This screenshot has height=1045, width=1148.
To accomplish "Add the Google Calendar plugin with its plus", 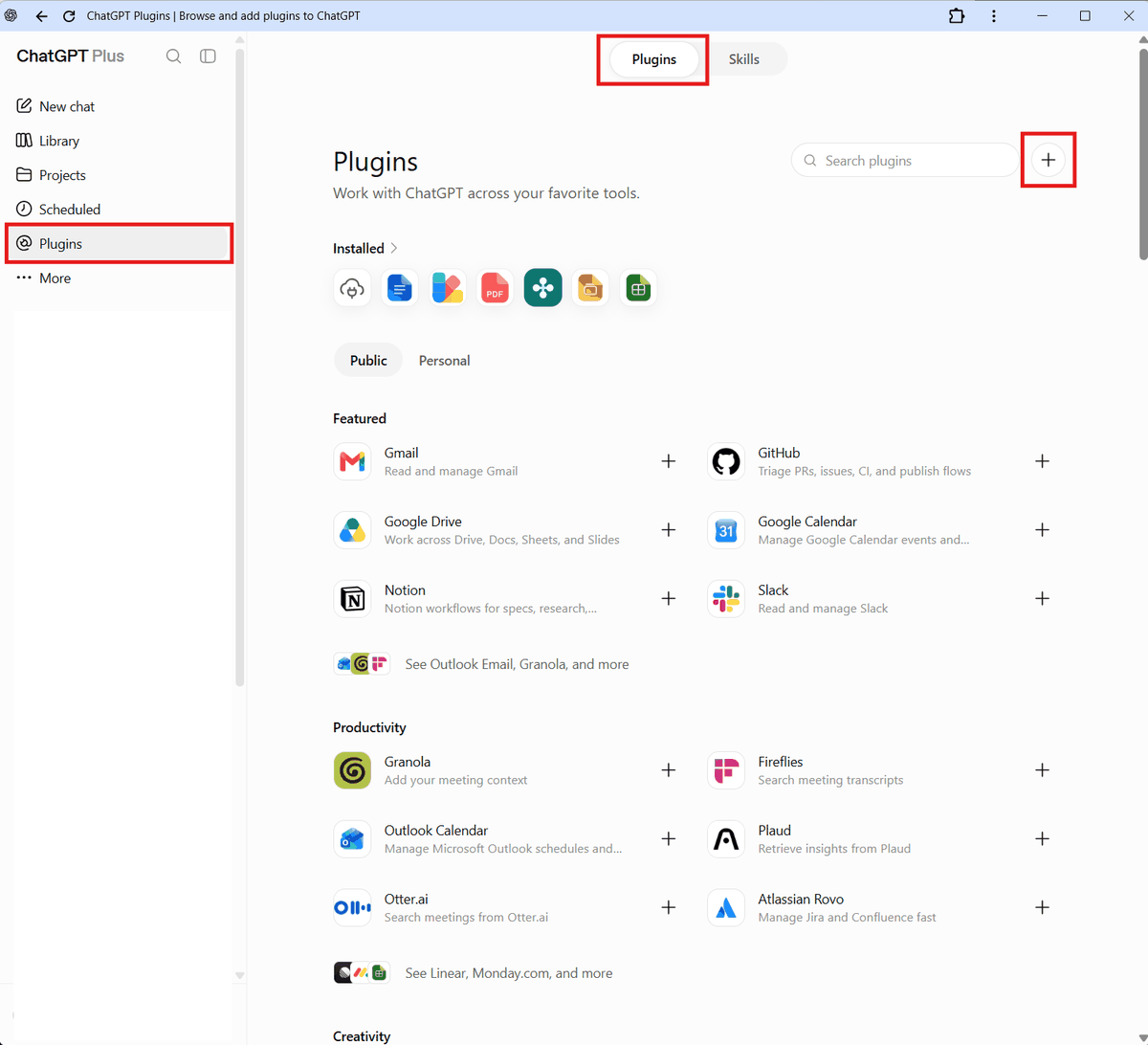I will (1043, 530).
